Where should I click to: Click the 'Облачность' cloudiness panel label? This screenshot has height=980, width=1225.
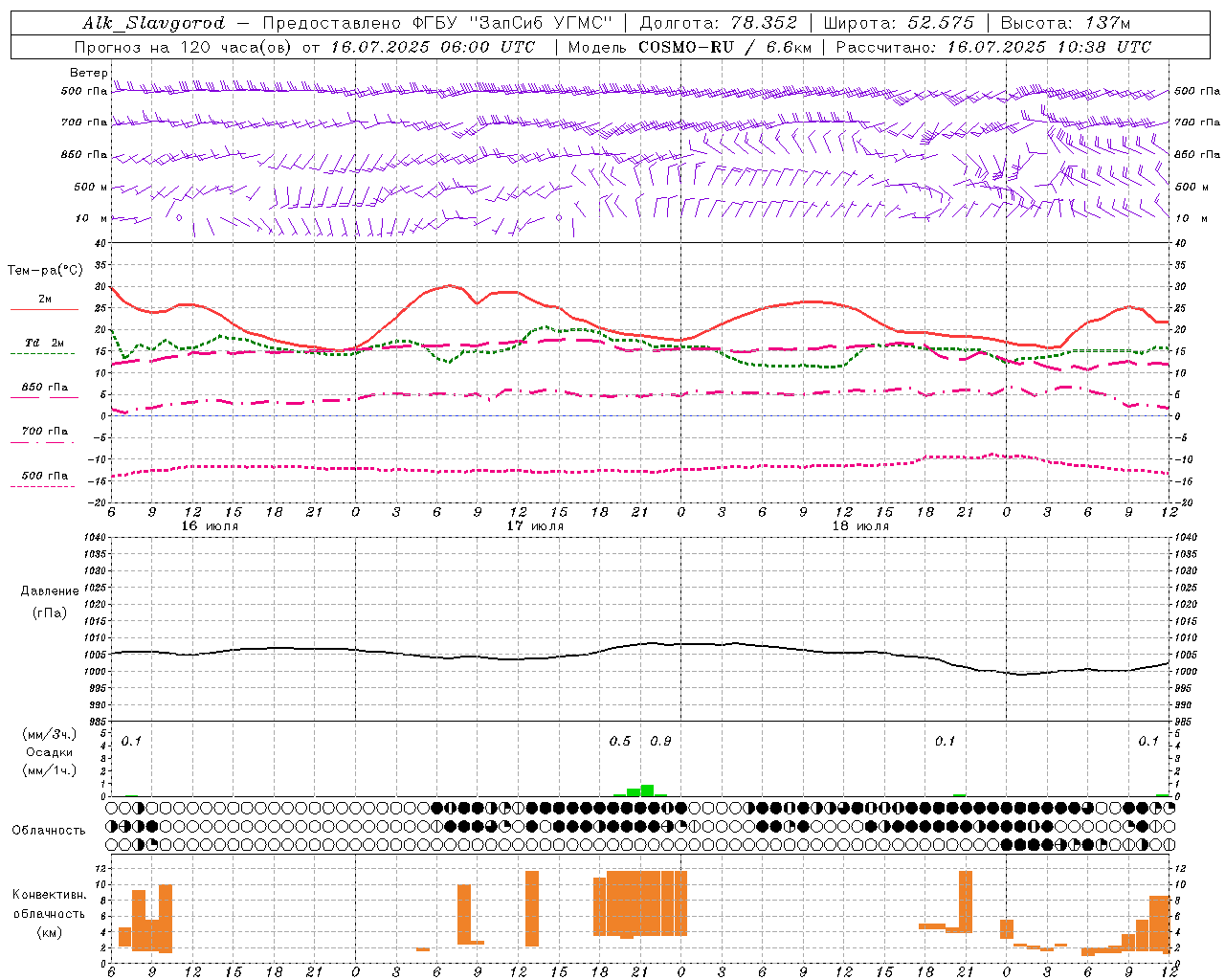coord(49,830)
